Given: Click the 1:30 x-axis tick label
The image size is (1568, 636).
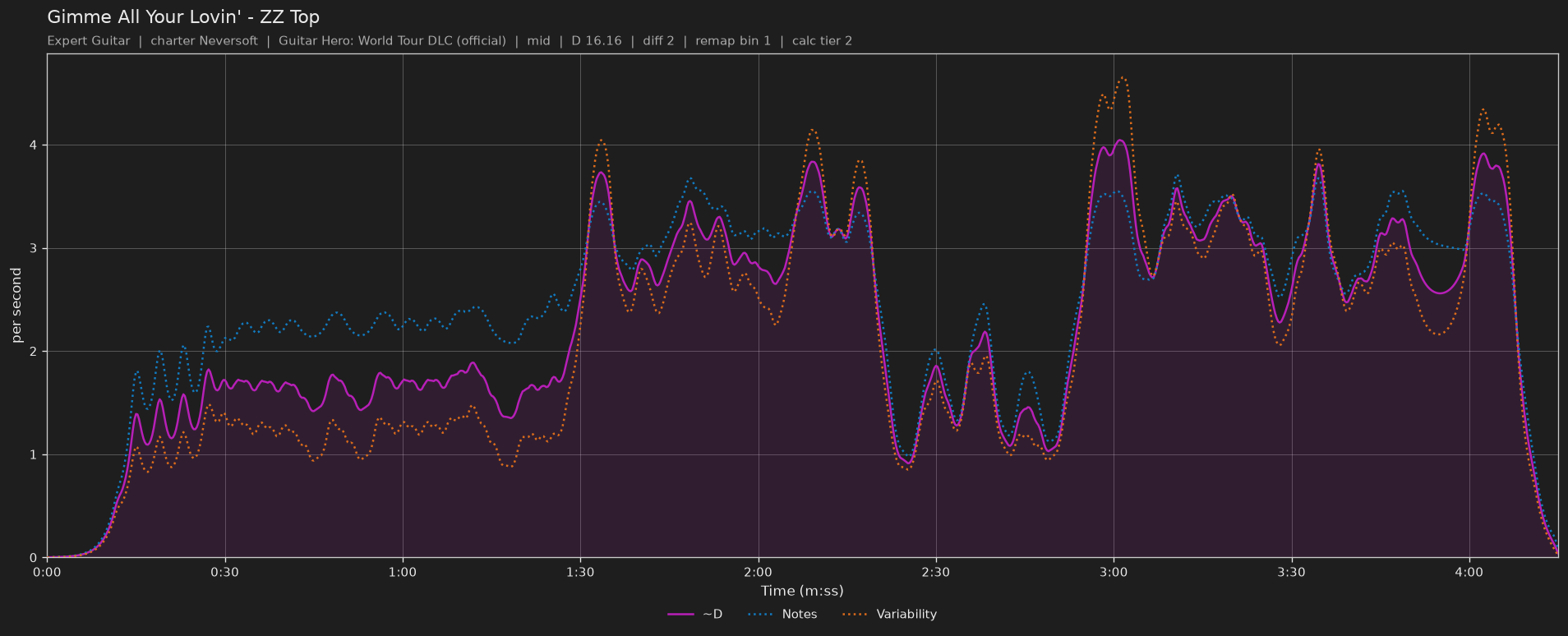Looking at the screenshot, I should (580, 572).
